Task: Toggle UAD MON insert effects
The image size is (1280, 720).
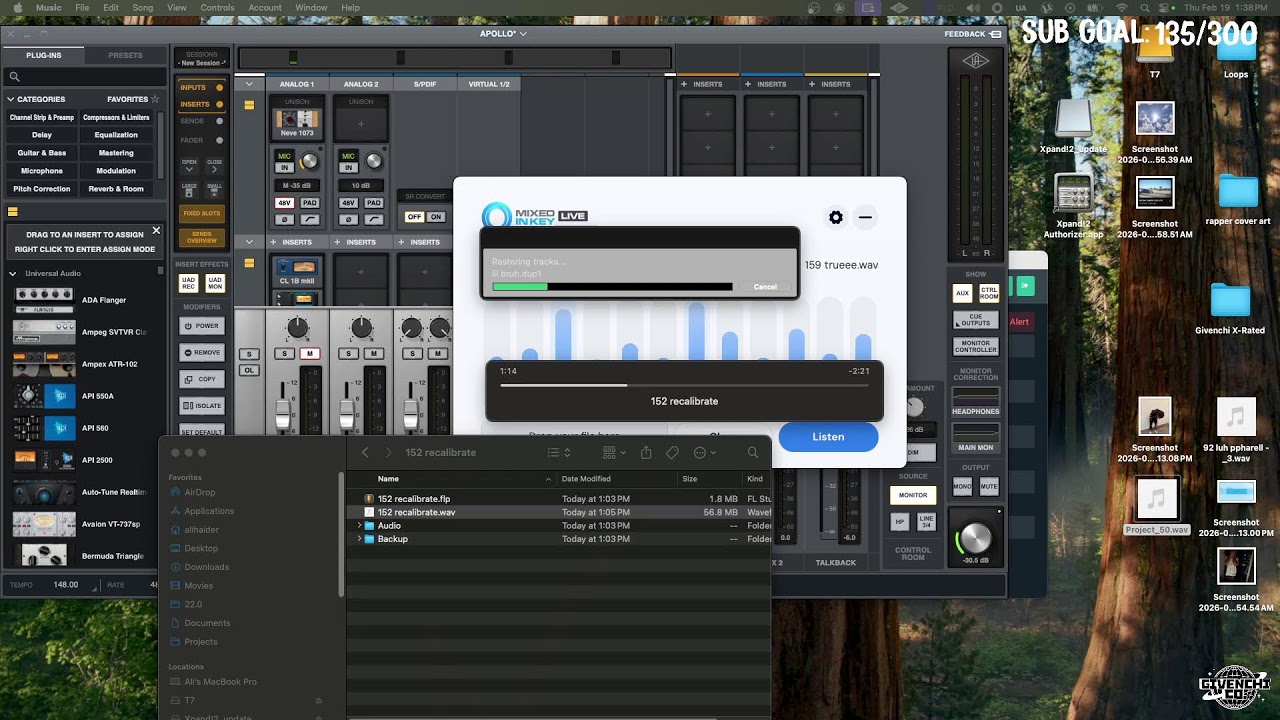Action: (215, 284)
